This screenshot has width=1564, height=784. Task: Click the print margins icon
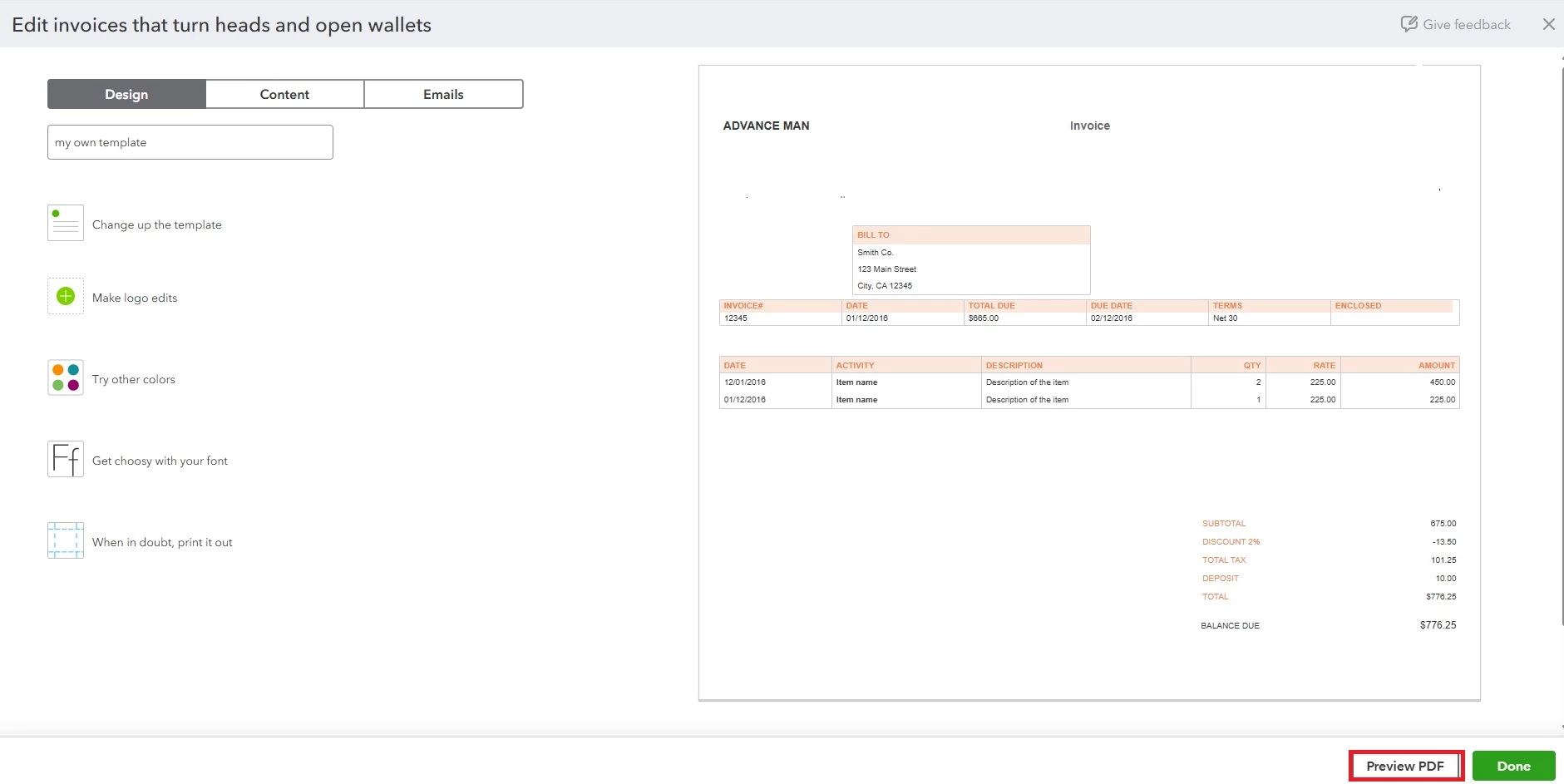[x=66, y=540]
